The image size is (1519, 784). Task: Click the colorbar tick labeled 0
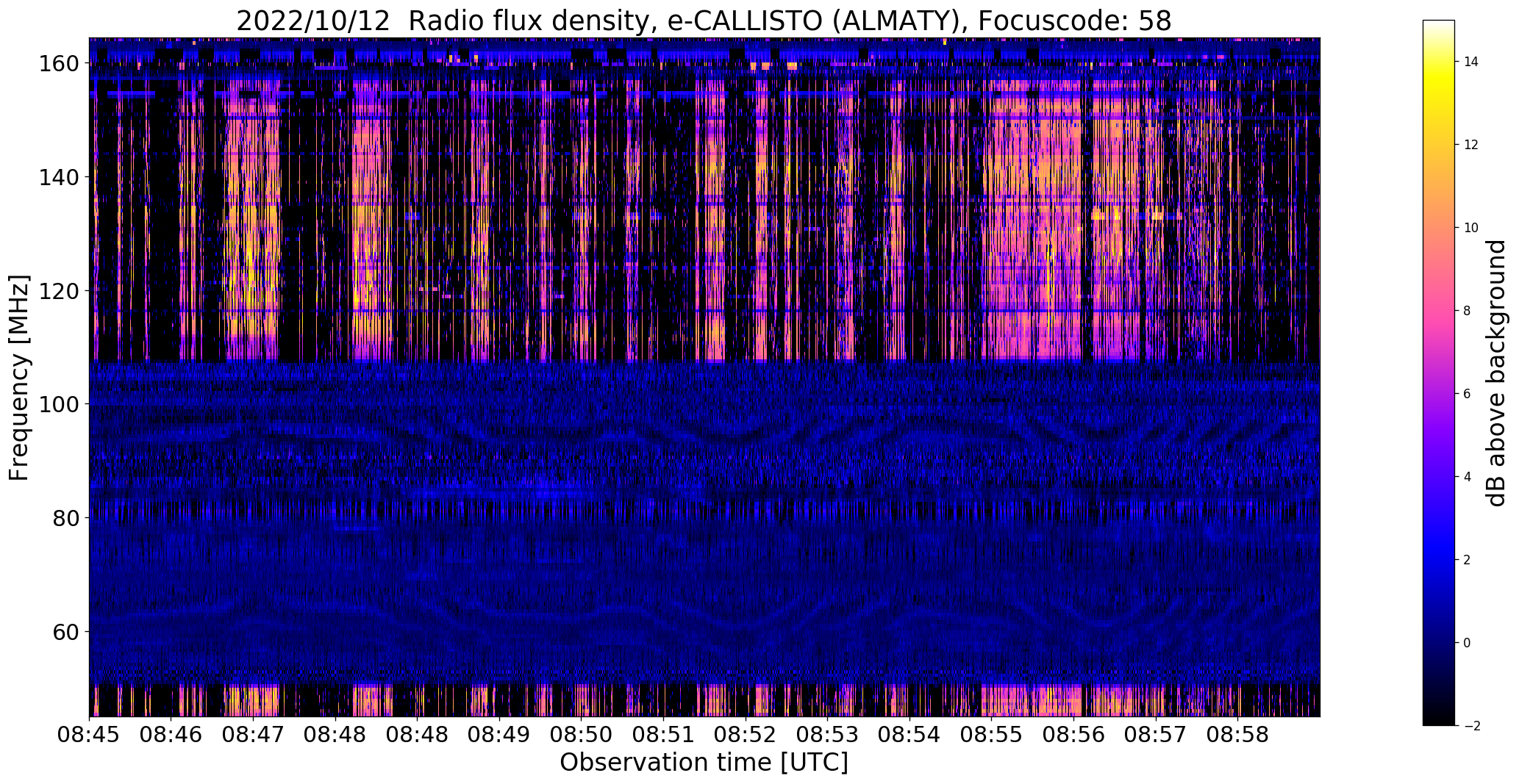click(x=1468, y=644)
